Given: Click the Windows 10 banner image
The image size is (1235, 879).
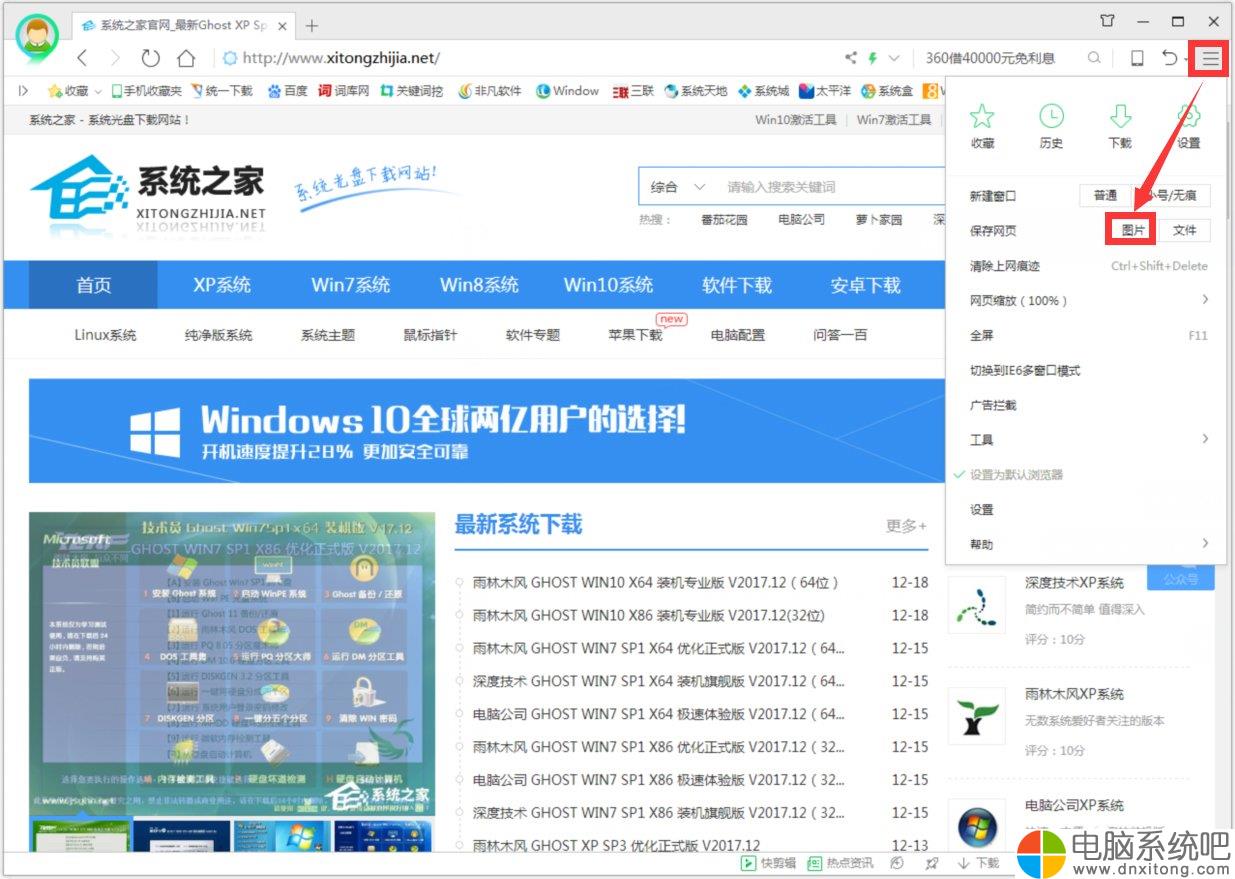Looking at the screenshot, I should tap(487, 431).
